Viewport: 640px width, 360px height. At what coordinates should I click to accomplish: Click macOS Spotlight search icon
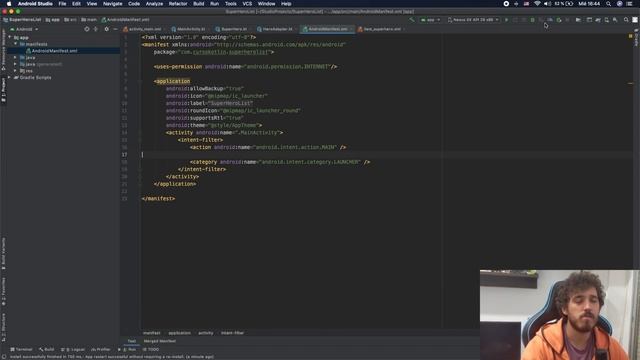[x=609, y=4]
